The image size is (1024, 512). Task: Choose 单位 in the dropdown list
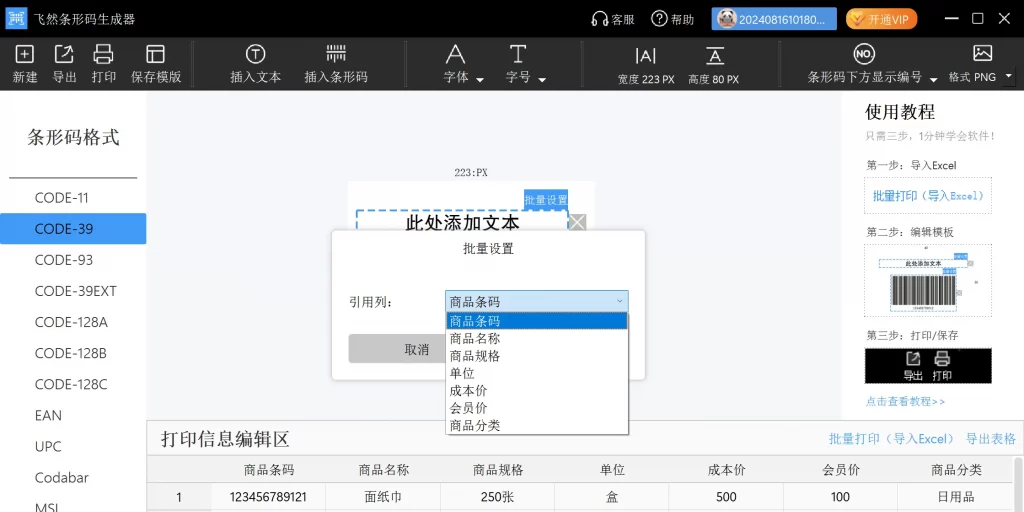point(537,374)
